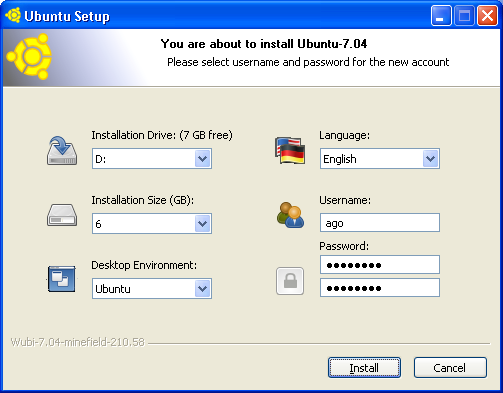Expand the Language dropdown set to English
This screenshot has height=393, width=503.
(x=380, y=159)
